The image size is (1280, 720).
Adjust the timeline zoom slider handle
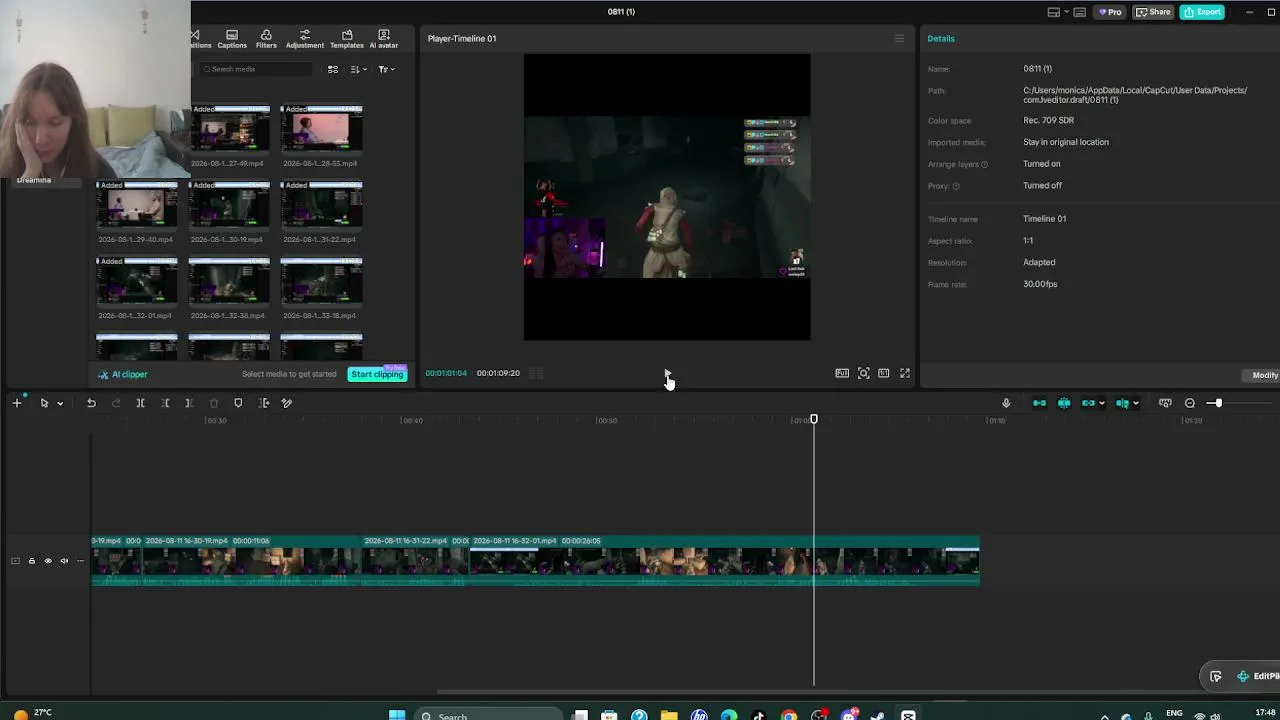click(x=1217, y=403)
